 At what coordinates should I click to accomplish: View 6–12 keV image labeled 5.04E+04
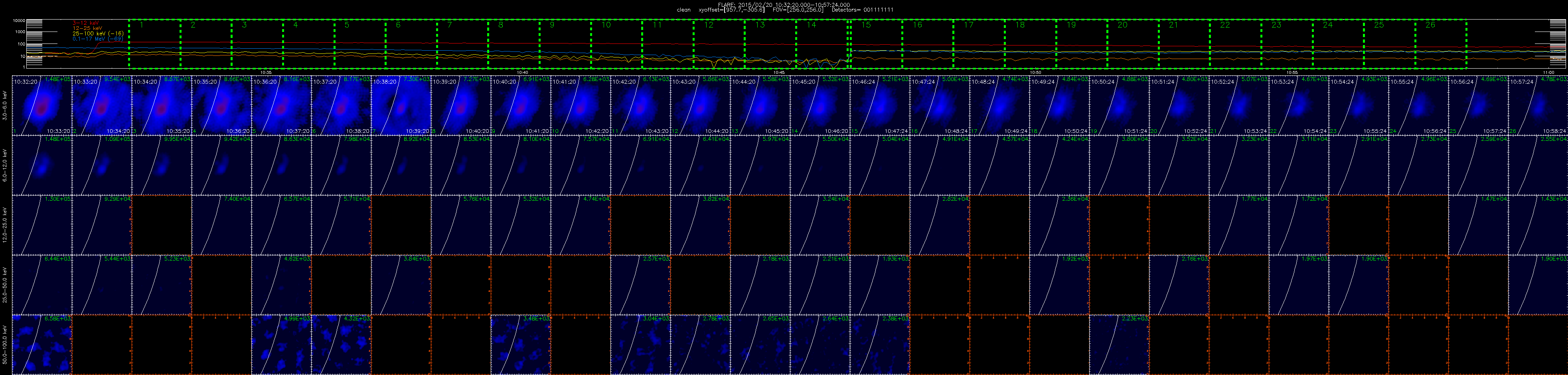point(880,165)
